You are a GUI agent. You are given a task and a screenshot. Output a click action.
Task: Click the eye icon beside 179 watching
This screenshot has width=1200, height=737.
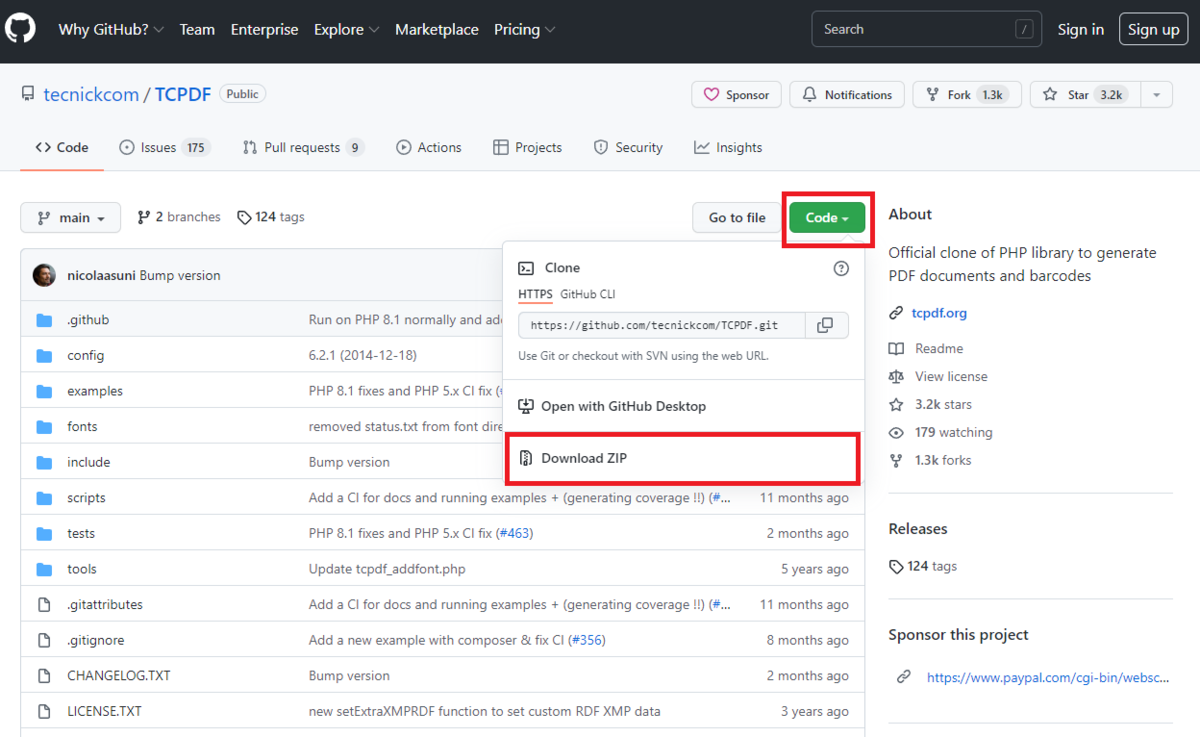(x=896, y=433)
